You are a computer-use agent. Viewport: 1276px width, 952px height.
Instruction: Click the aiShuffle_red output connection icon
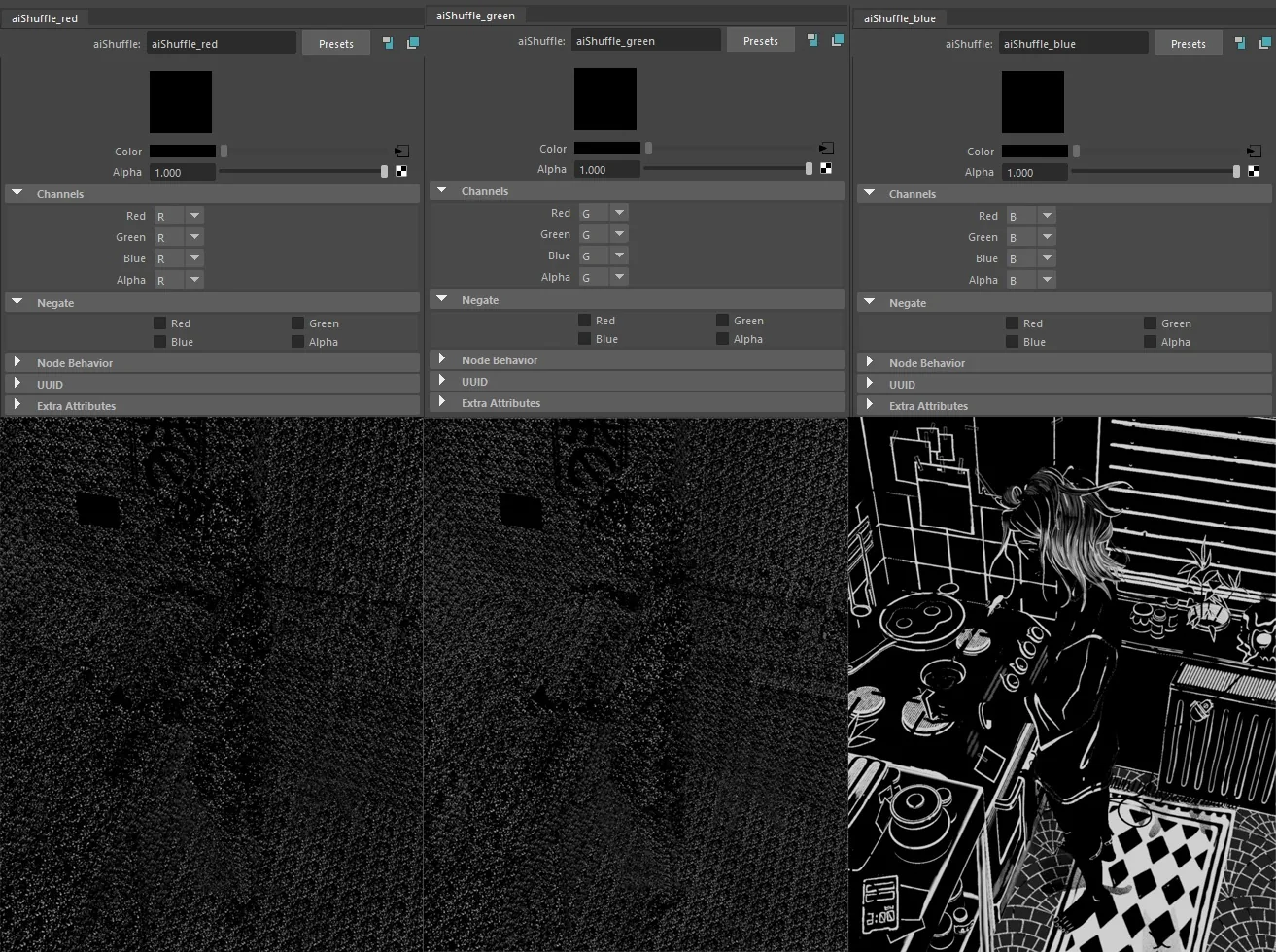(x=412, y=43)
